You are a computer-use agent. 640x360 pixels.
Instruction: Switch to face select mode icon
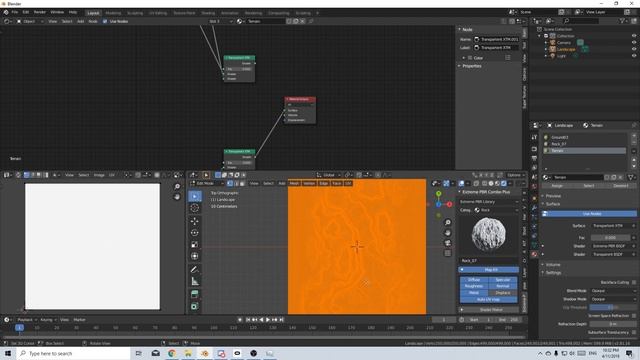tap(242, 183)
